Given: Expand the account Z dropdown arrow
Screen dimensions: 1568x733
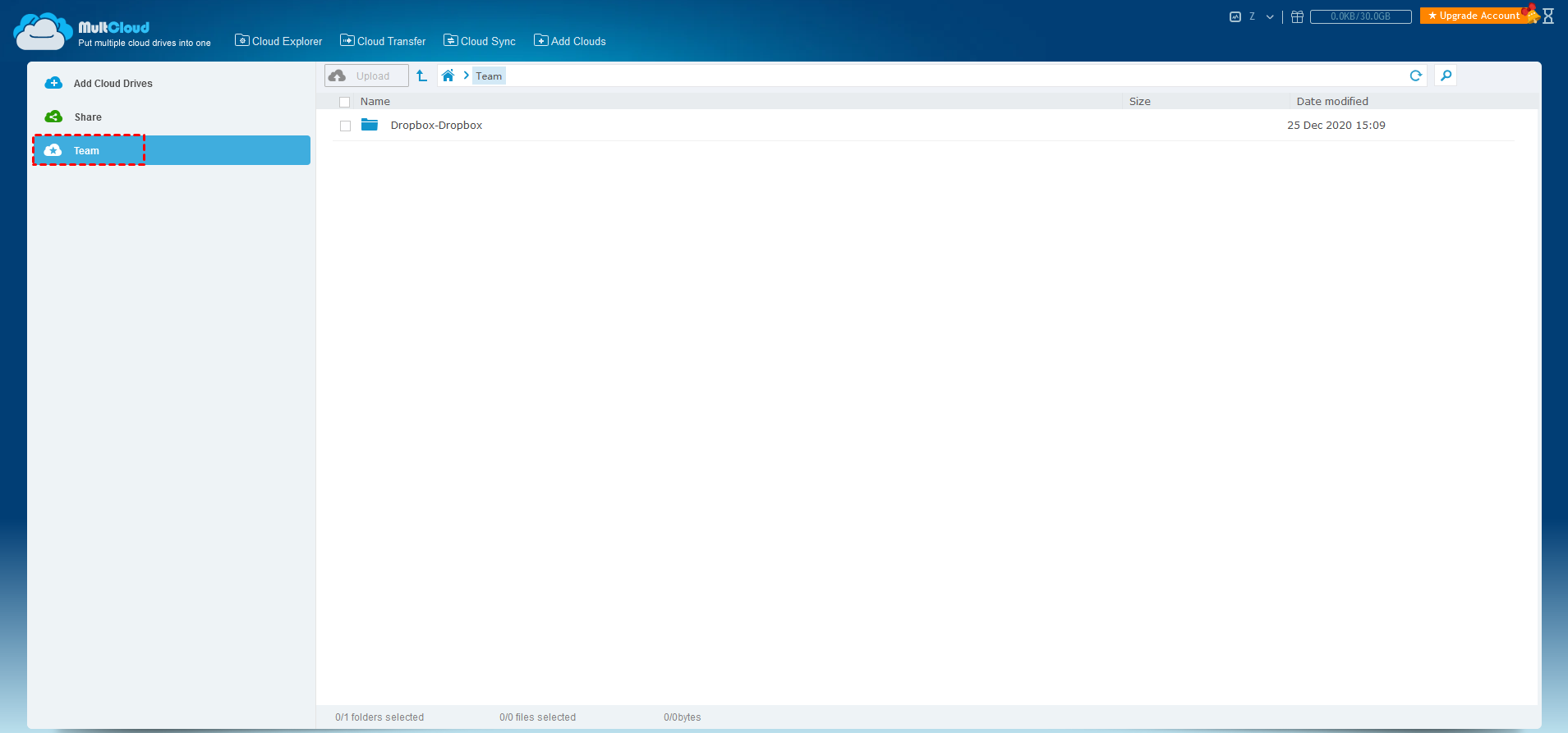Looking at the screenshot, I should pyautogui.click(x=1270, y=16).
